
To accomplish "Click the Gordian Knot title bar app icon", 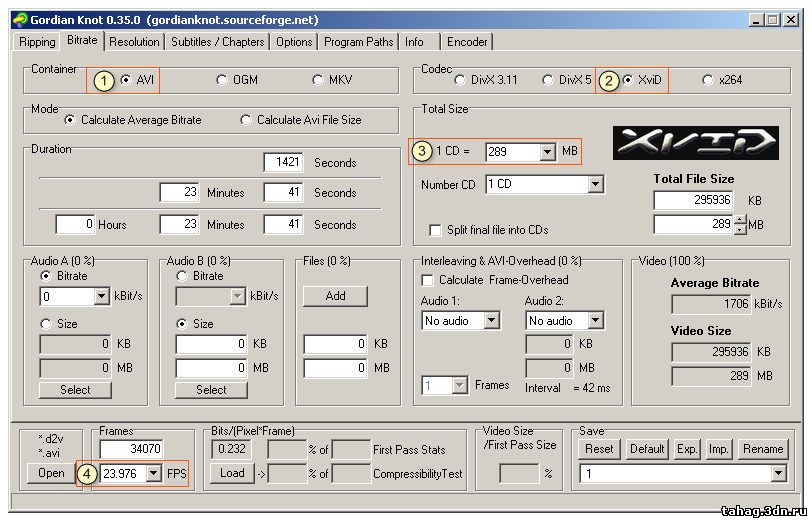I will [x=20, y=20].
